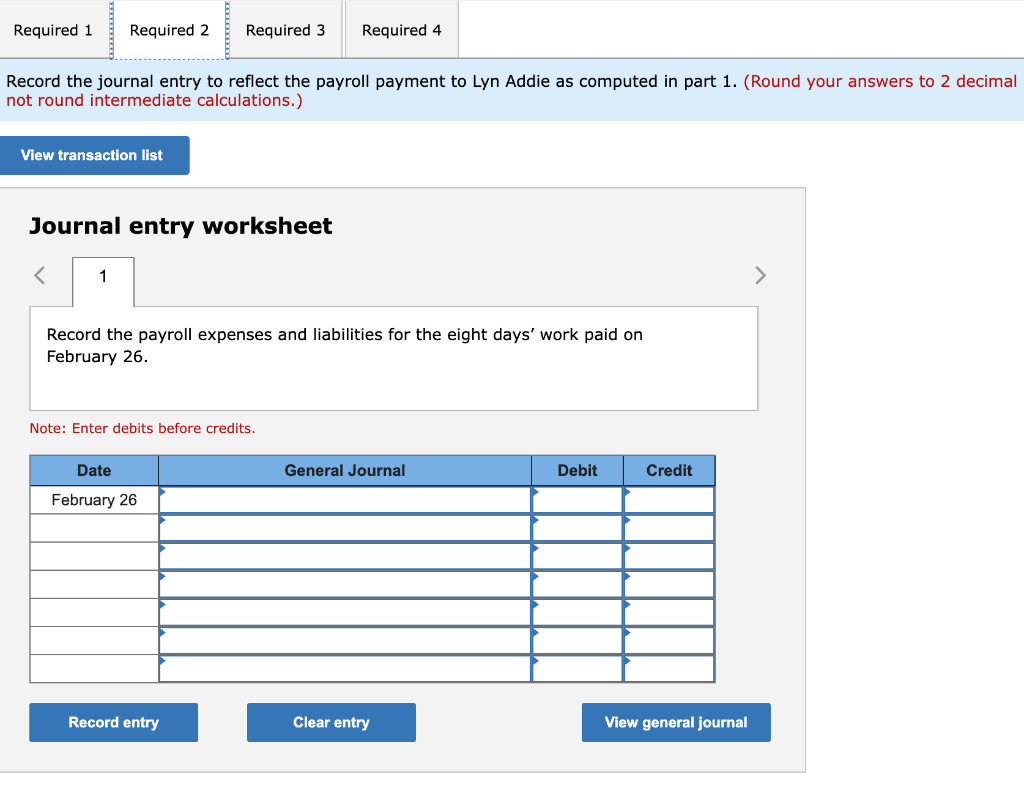Go to next journal entry arrow

(760, 275)
